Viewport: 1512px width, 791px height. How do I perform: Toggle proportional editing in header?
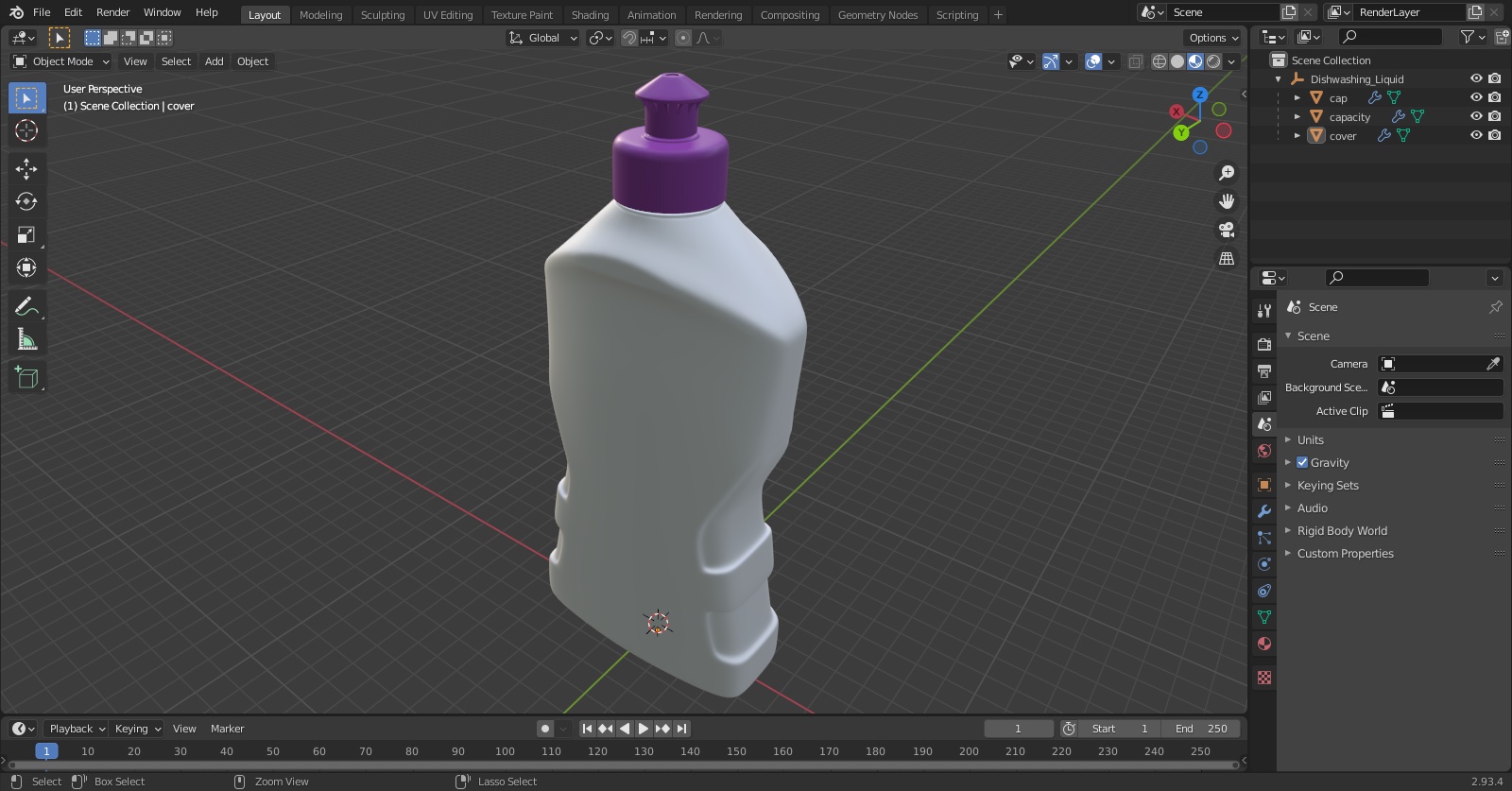coord(683,38)
